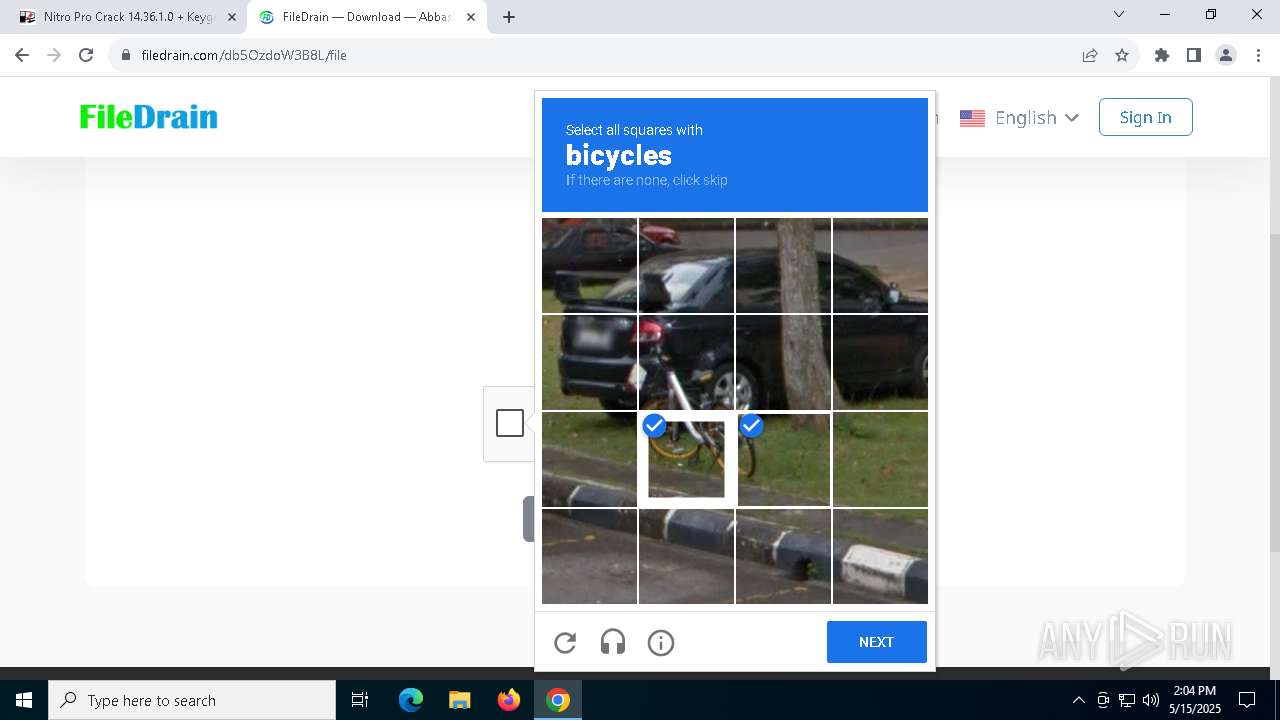1280x720 pixels.
Task: Select tile with black car rear bumper
Action: 589,362
